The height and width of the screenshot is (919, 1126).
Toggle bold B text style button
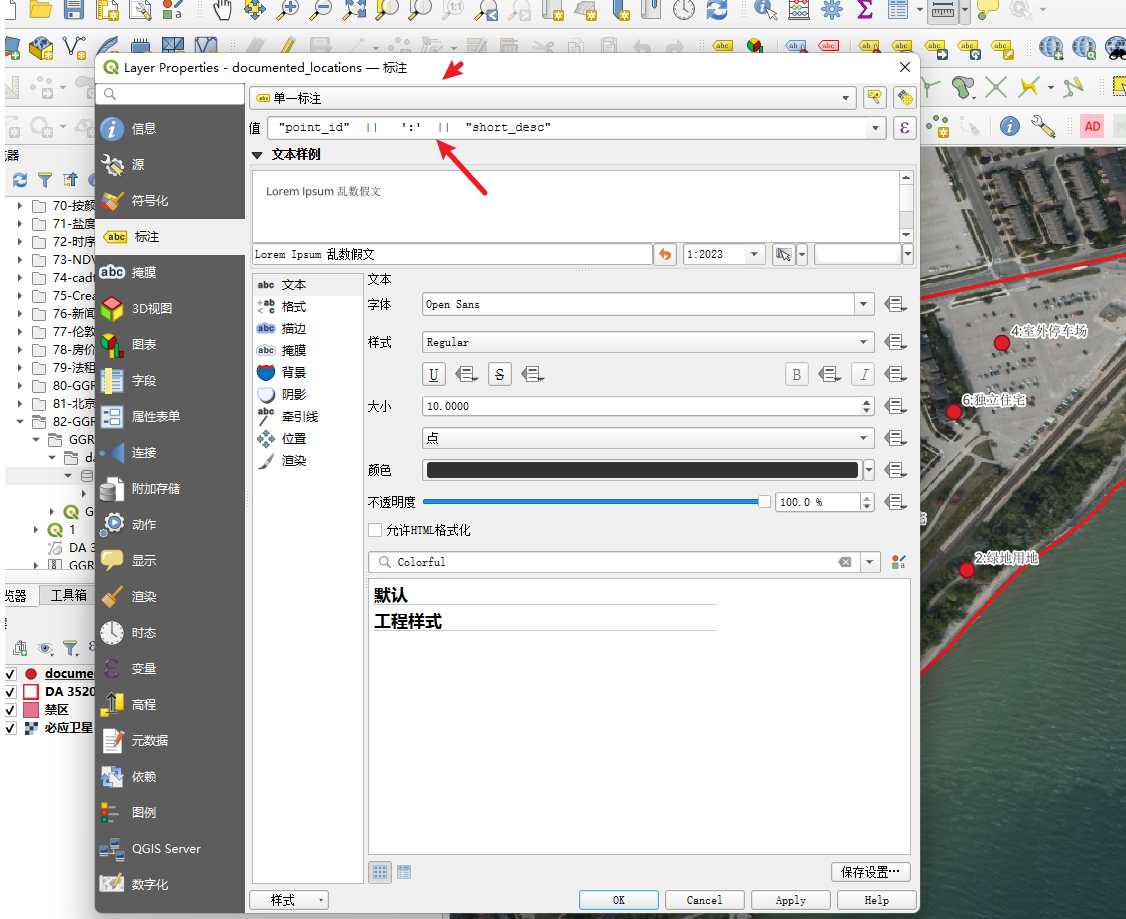796,374
